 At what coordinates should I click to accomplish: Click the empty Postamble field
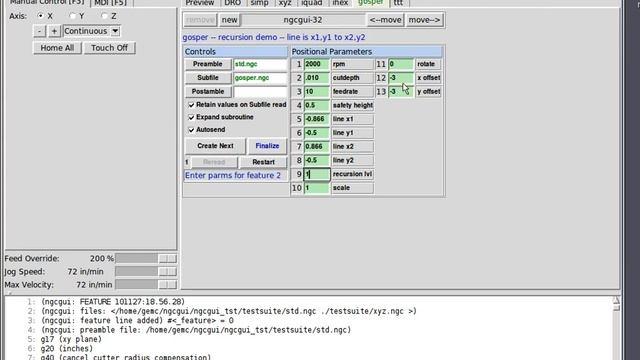click(260, 91)
